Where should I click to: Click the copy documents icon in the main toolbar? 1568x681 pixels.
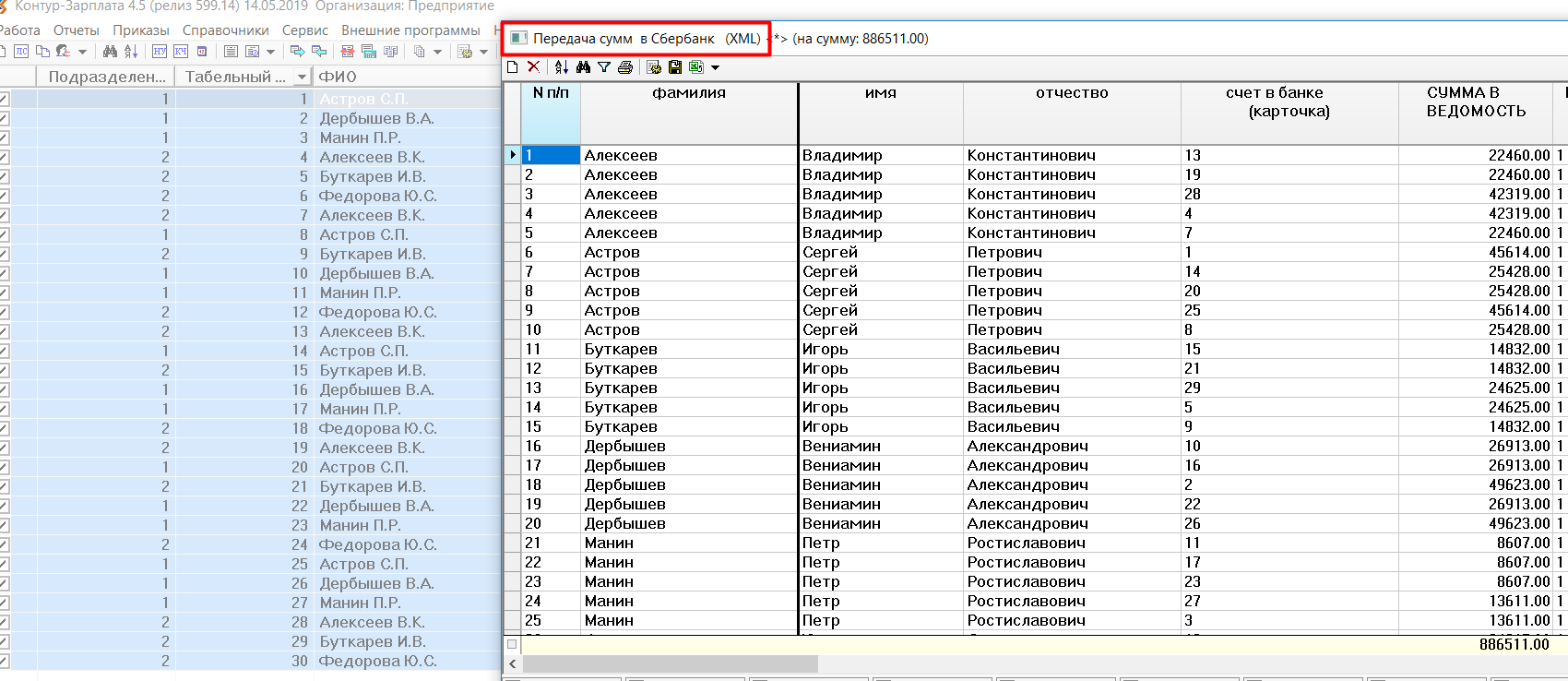point(42,51)
